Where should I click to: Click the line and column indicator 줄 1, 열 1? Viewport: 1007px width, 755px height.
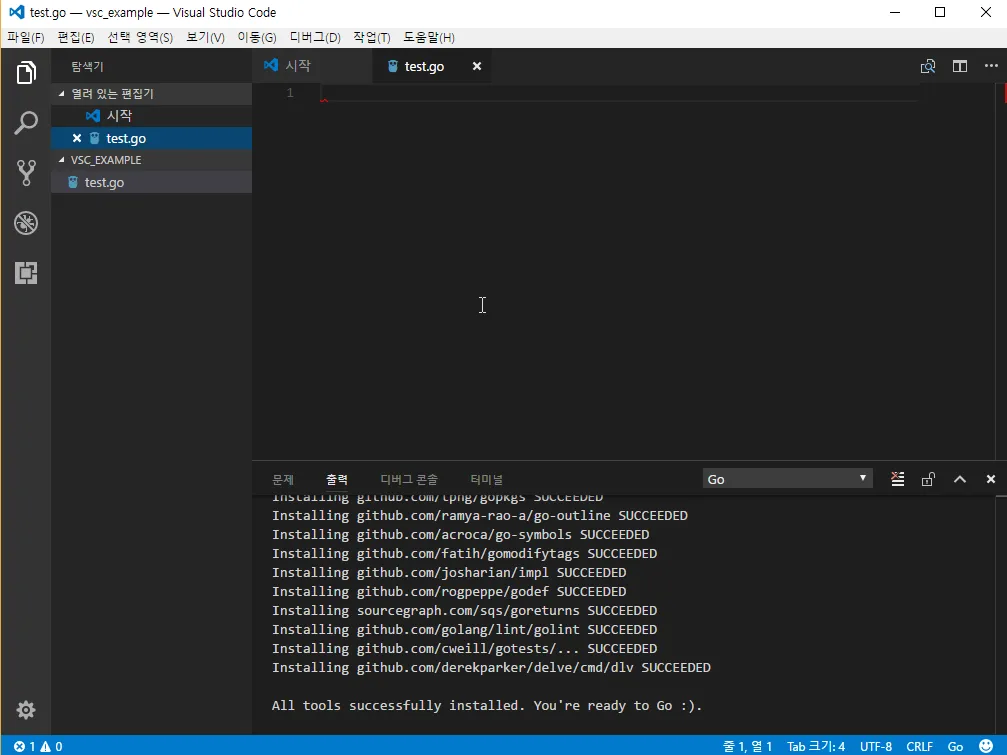(748, 747)
